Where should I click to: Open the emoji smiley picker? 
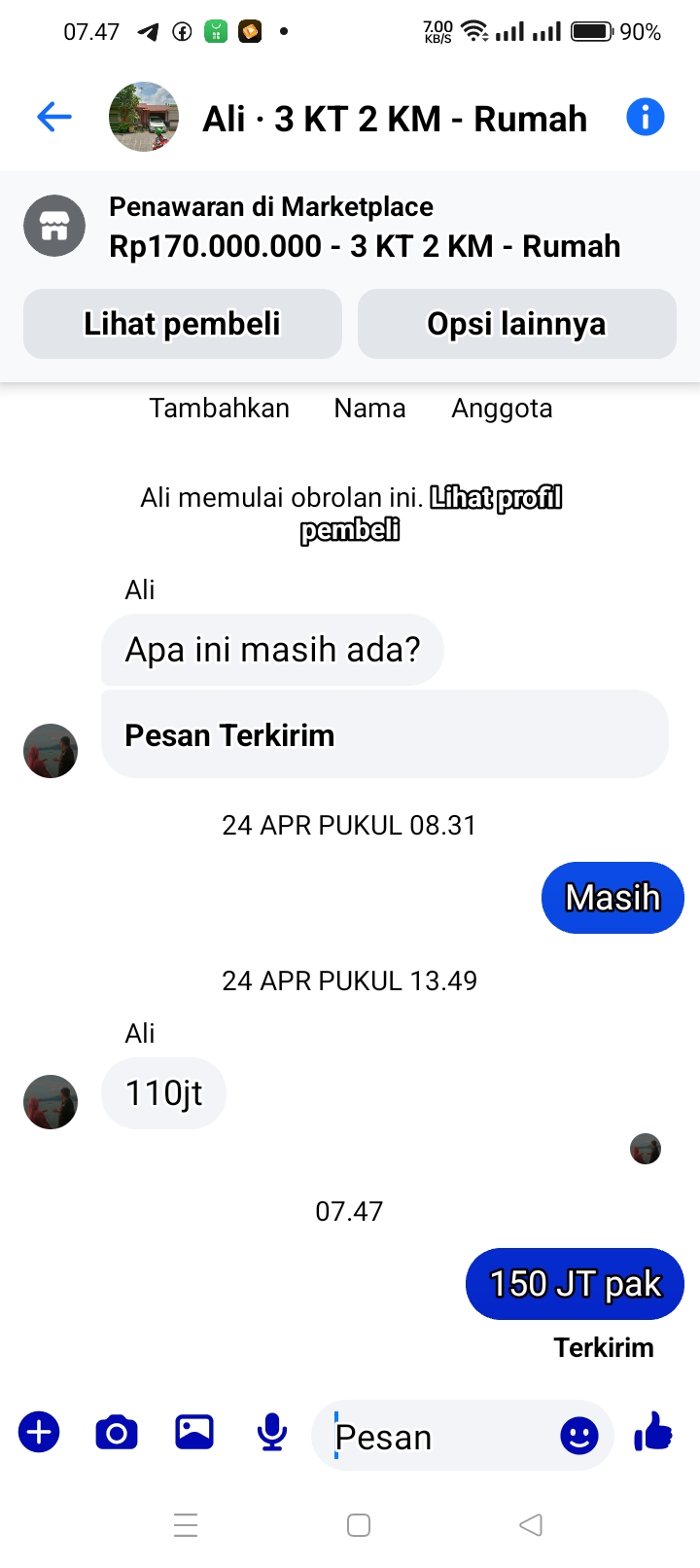pyautogui.click(x=579, y=1435)
